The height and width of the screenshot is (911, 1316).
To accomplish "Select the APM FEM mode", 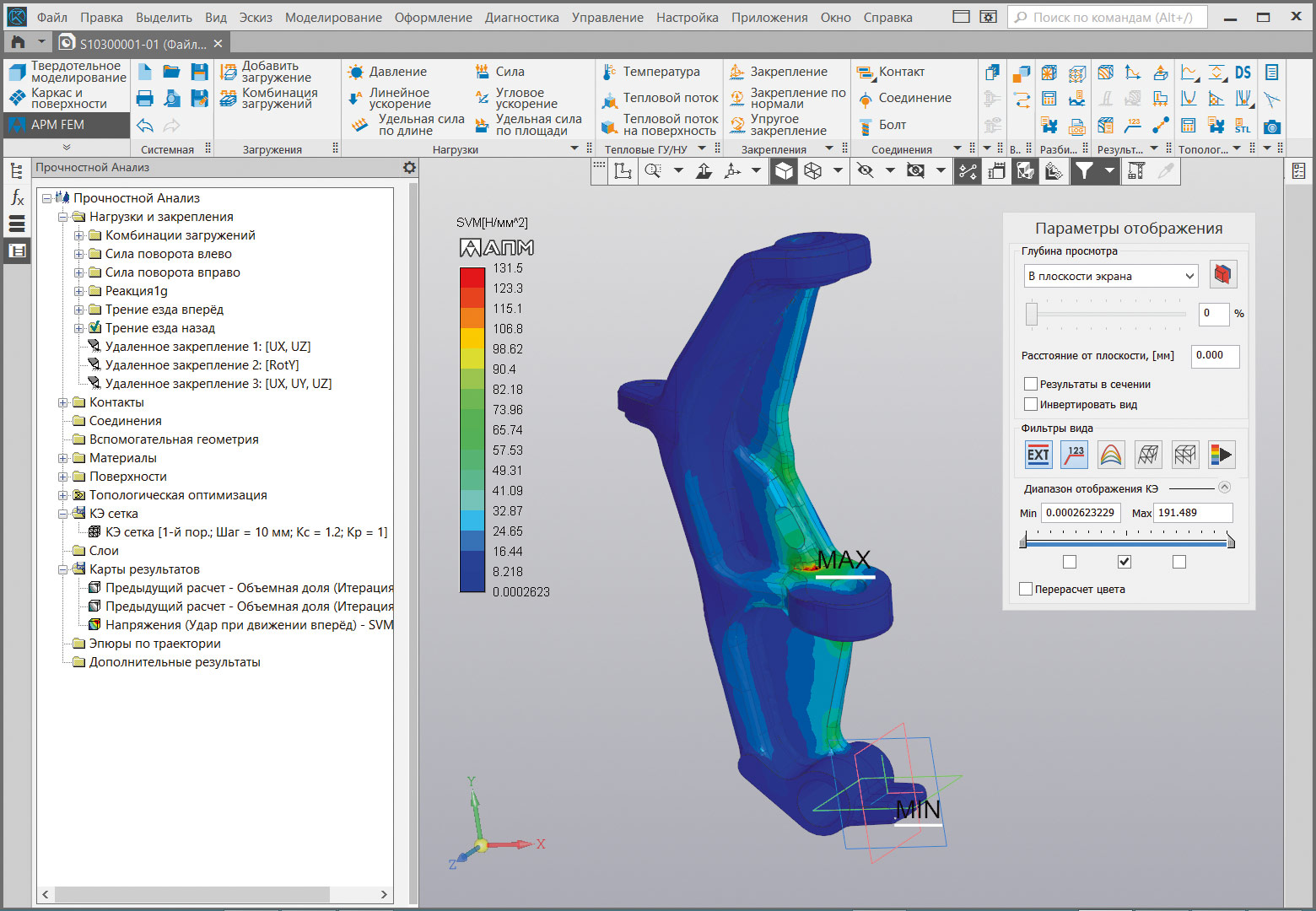I will click(x=67, y=125).
